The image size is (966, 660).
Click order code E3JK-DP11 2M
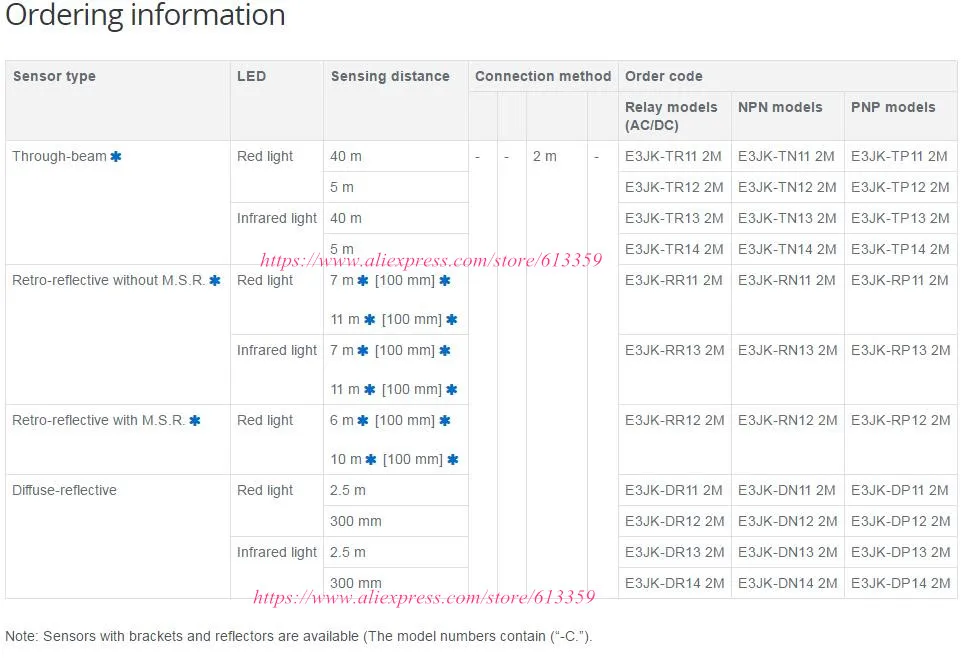point(899,491)
